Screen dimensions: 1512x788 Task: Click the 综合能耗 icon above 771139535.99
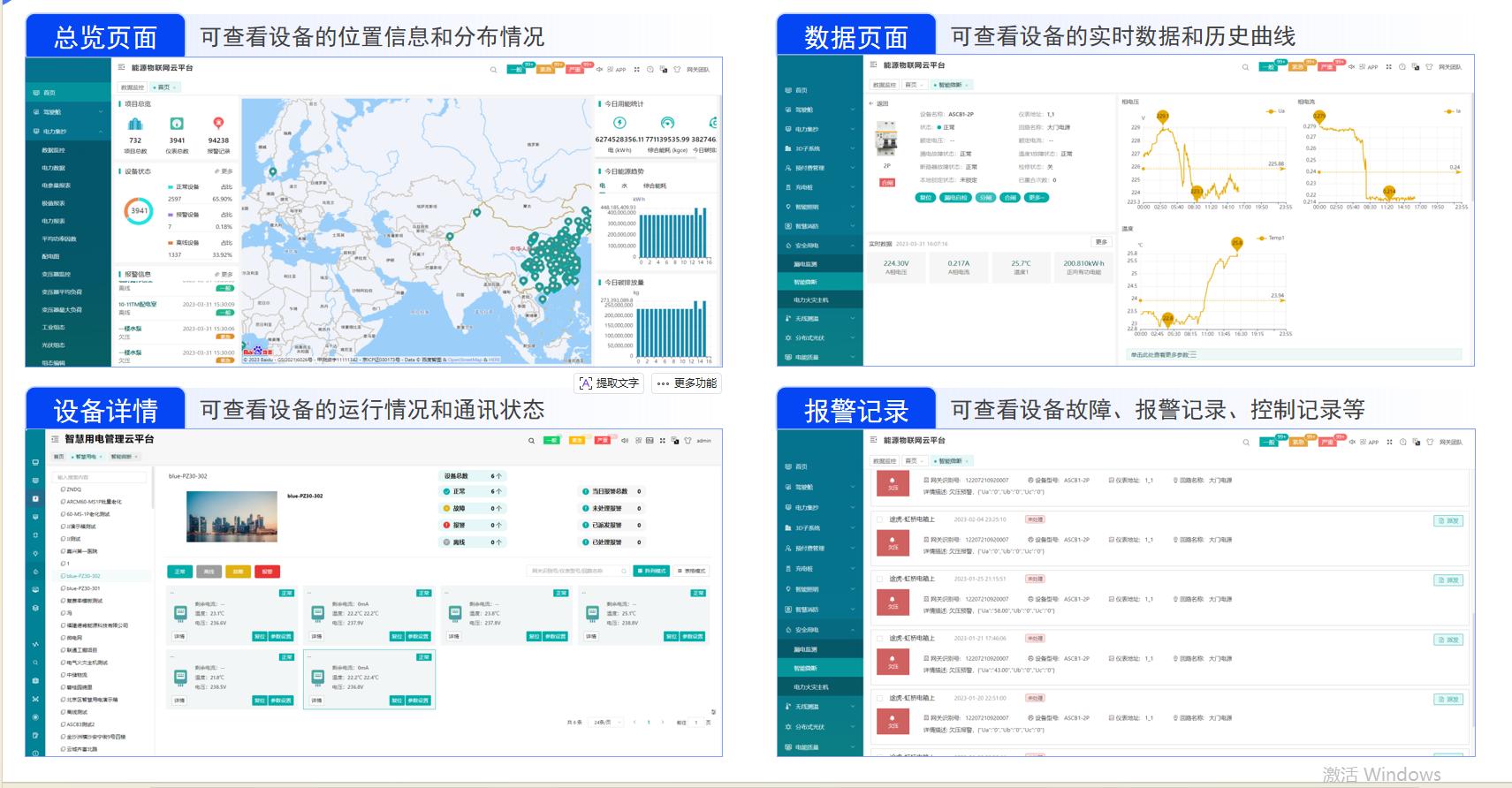point(667,123)
